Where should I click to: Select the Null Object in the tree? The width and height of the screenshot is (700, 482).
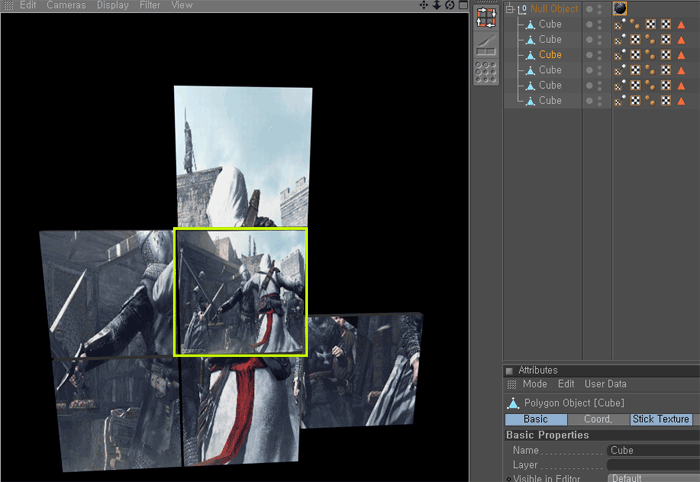point(554,9)
